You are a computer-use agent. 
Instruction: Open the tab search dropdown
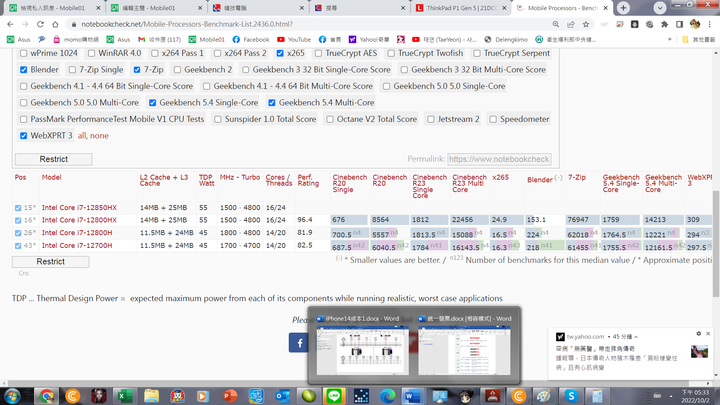[x=660, y=8]
